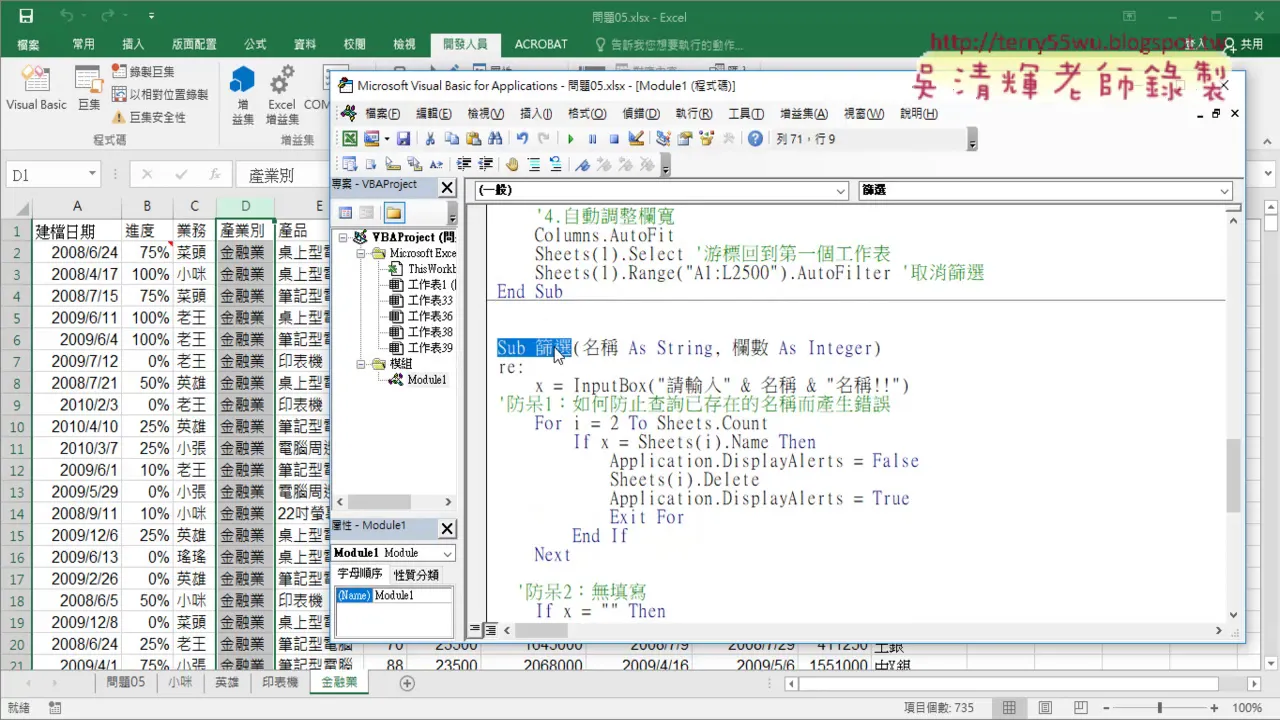Click 錄製巨集 record macro button
Image resolution: width=1280 pixels, height=720 pixels.
click(x=141, y=71)
